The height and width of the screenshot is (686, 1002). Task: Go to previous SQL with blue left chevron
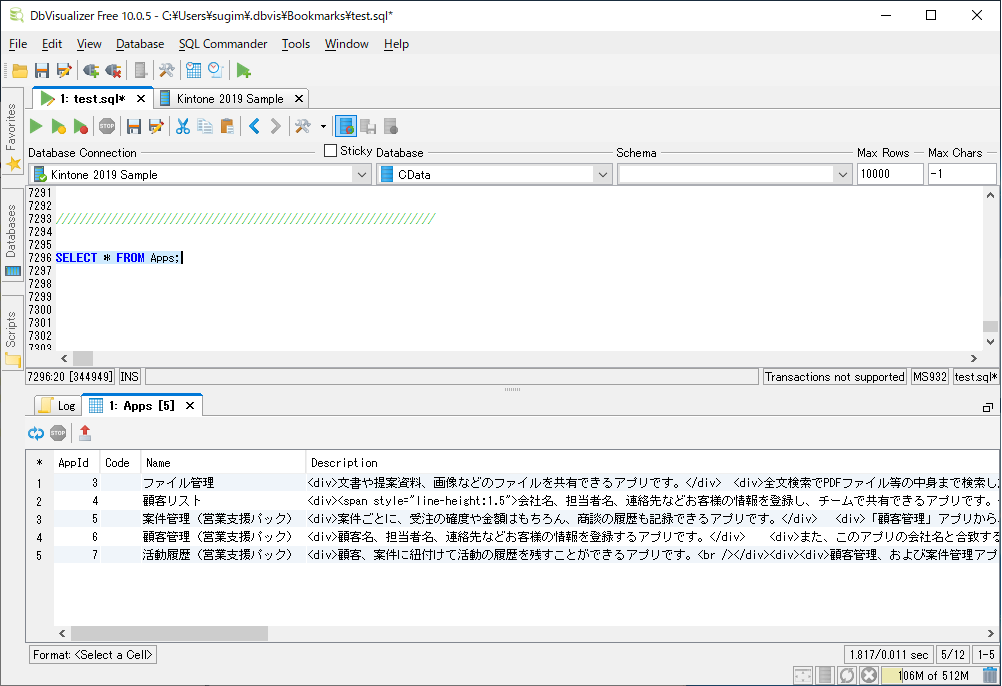[254, 126]
